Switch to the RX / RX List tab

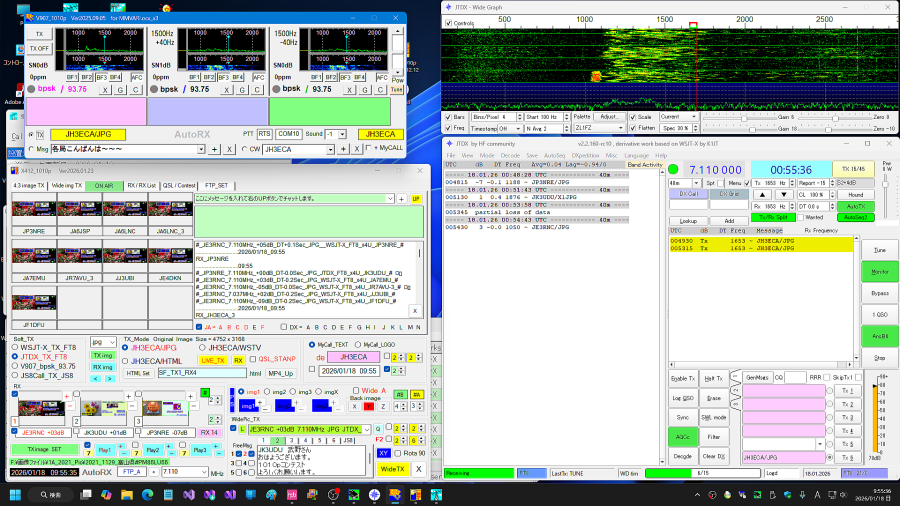(141, 185)
